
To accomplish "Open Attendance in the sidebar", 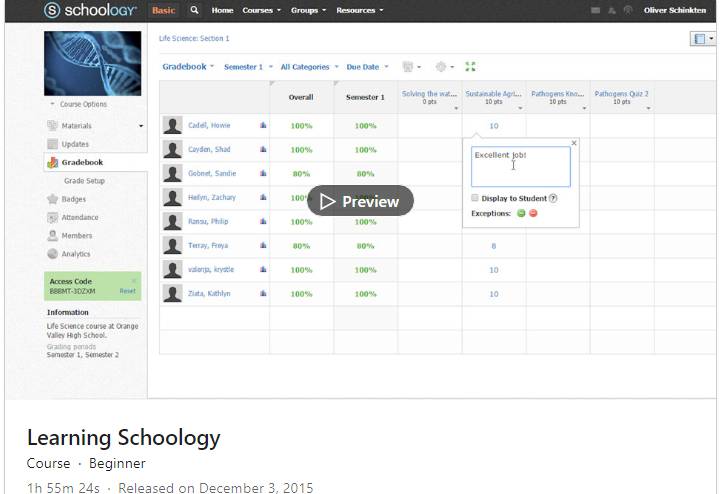I will tap(80, 217).
